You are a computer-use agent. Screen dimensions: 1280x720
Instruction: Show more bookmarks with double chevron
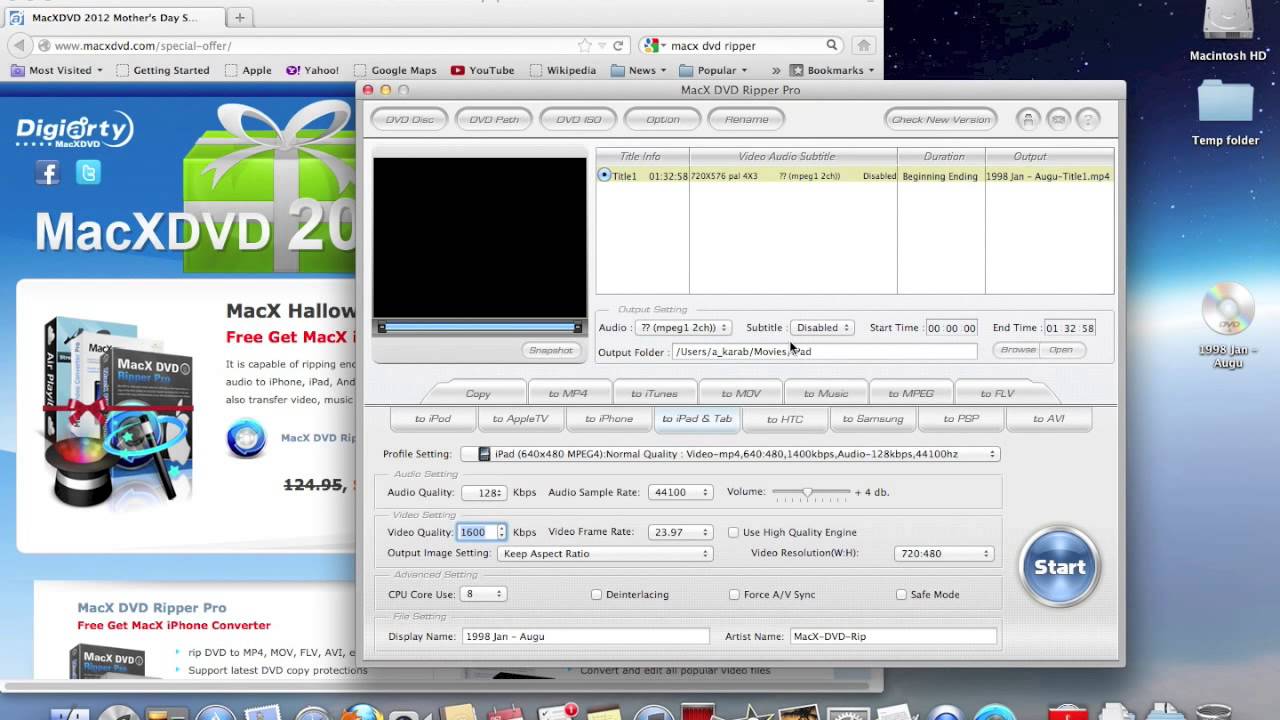click(x=776, y=70)
